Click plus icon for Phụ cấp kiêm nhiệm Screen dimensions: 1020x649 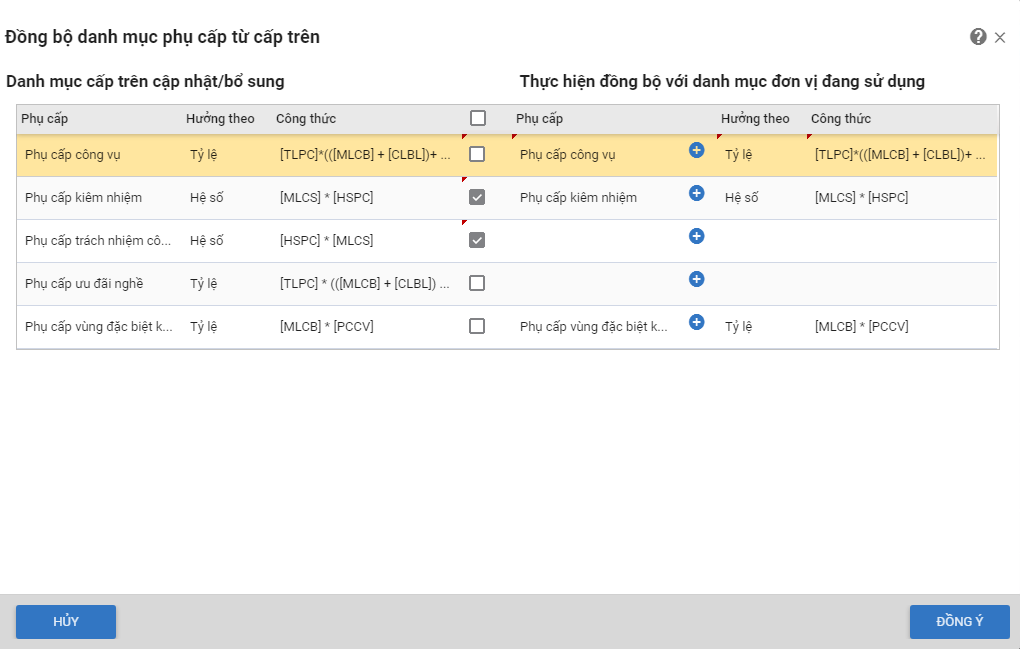point(697,193)
